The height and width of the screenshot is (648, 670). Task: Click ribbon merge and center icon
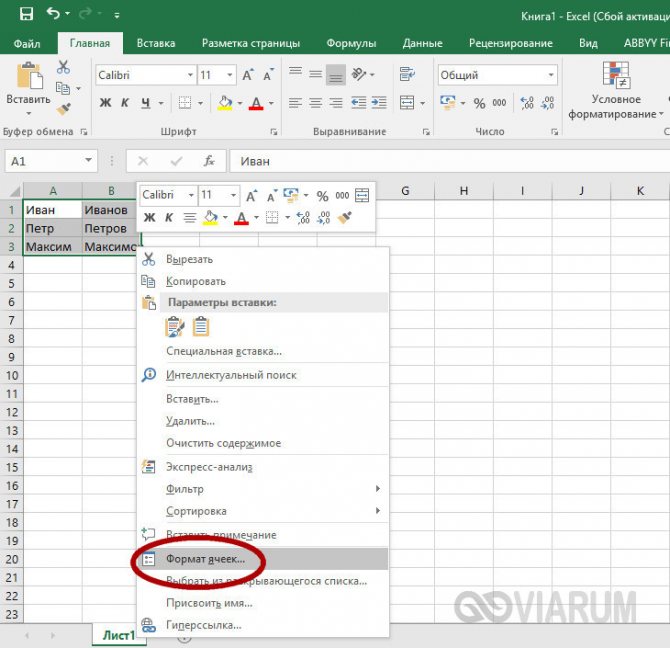tap(407, 103)
